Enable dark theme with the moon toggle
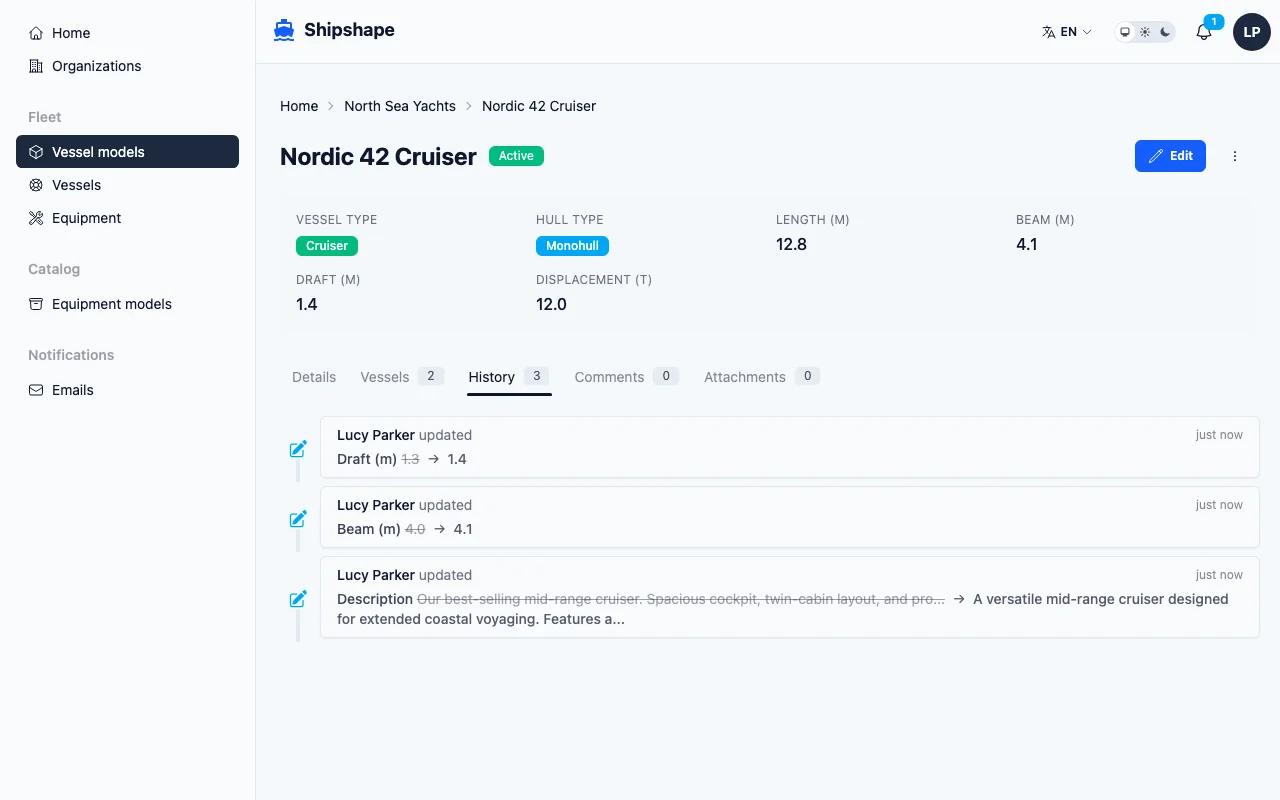1280x800 pixels. click(1165, 32)
